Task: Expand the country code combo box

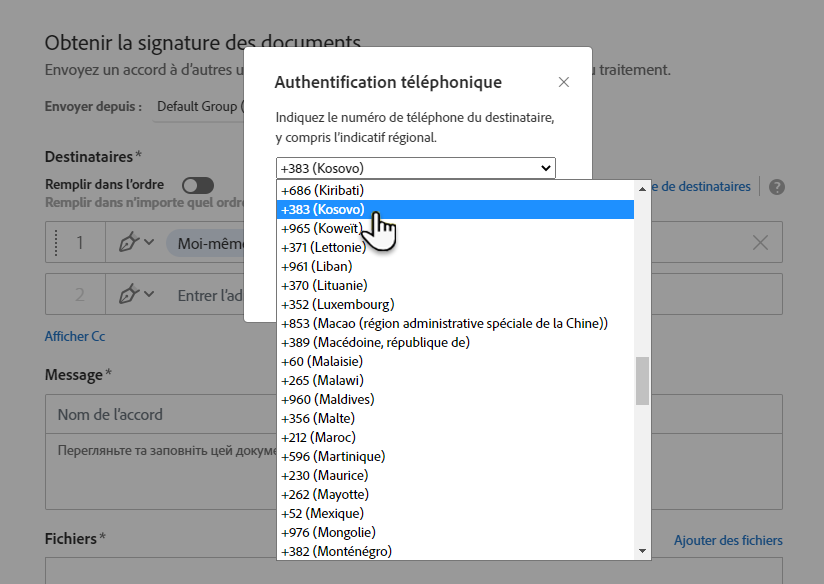Action: point(415,168)
